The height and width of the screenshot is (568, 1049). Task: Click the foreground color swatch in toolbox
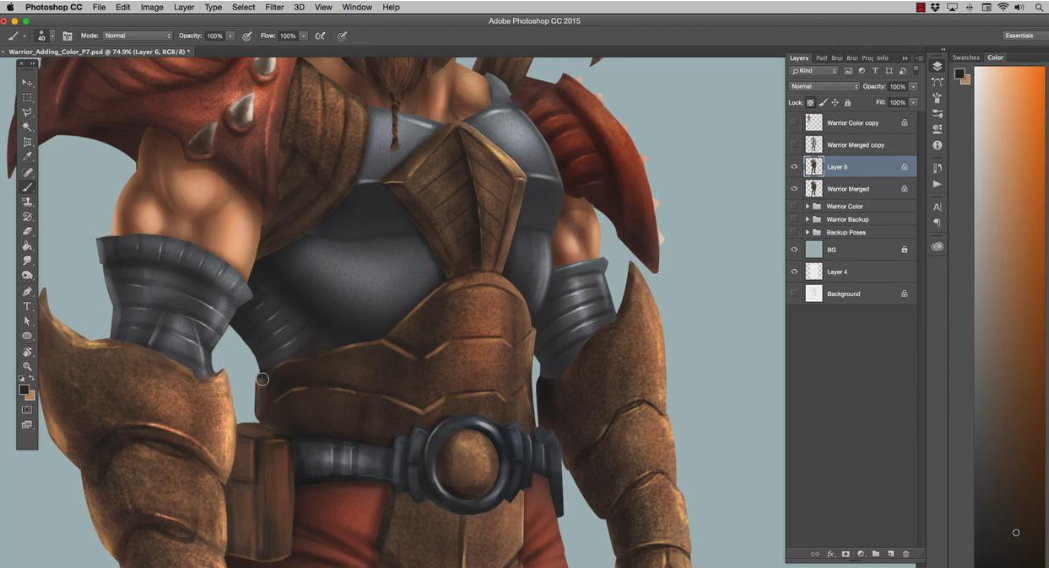(x=25, y=390)
